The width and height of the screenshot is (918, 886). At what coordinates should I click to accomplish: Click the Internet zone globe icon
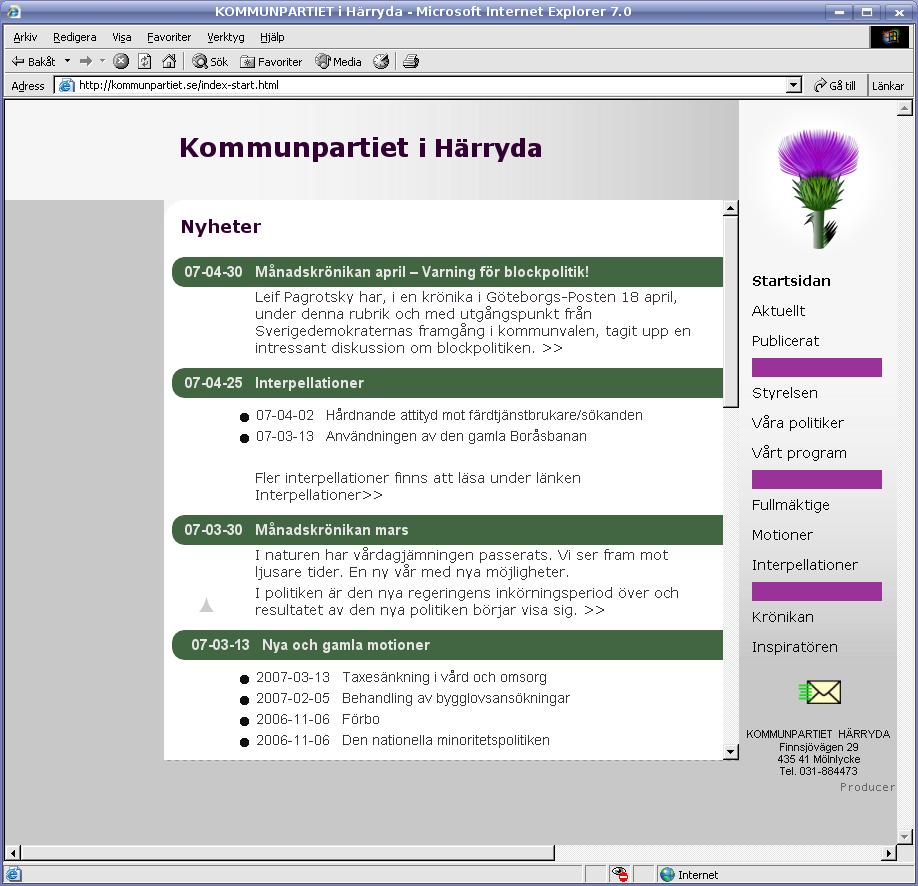point(667,874)
